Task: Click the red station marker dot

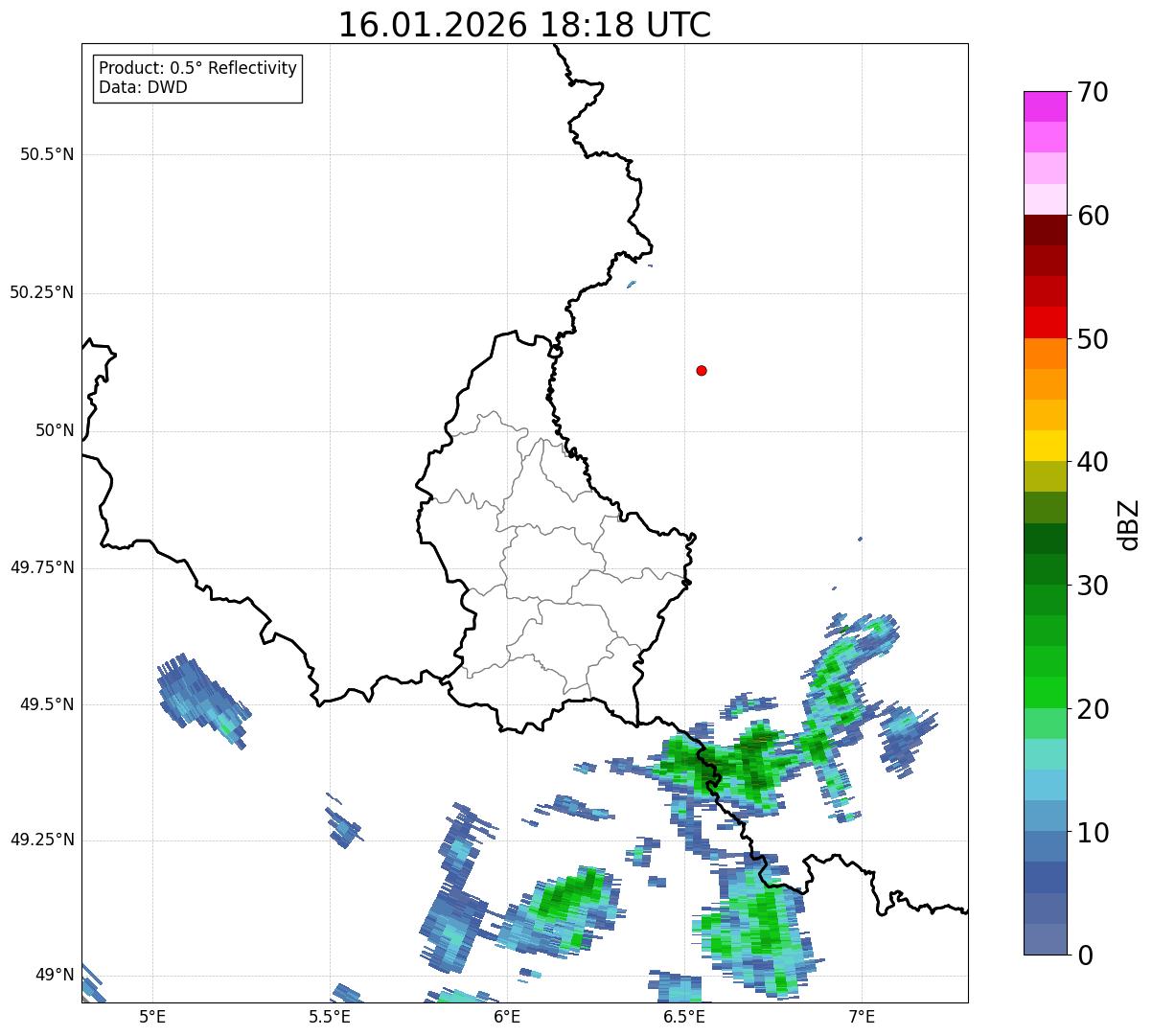Action: 702,370
